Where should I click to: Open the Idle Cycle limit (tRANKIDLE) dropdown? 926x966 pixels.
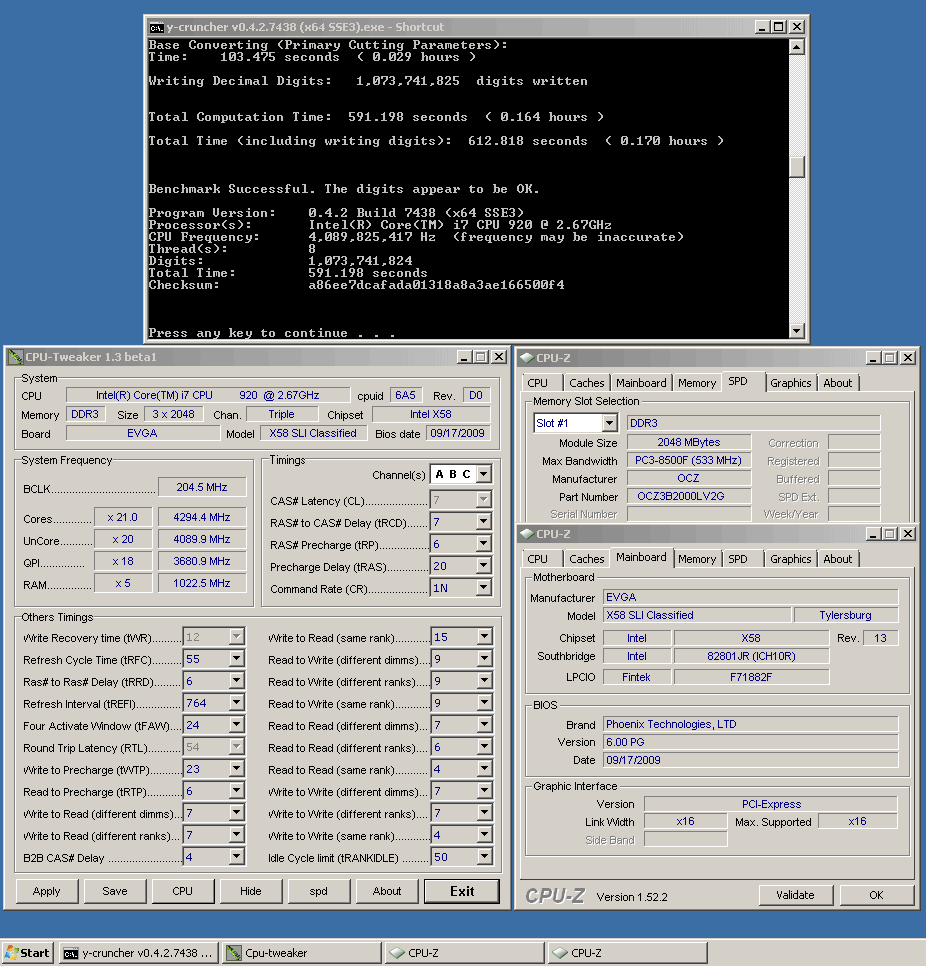(484, 857)
